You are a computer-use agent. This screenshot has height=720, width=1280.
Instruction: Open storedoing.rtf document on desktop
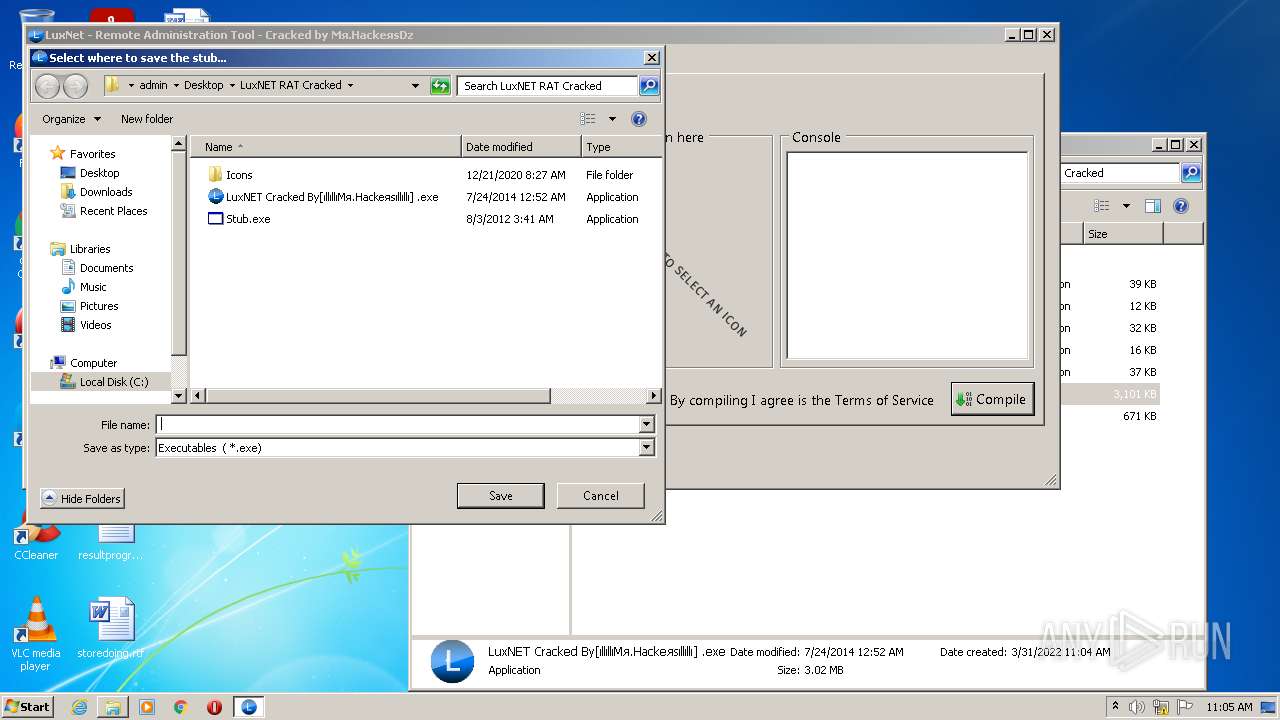point(110,628)
